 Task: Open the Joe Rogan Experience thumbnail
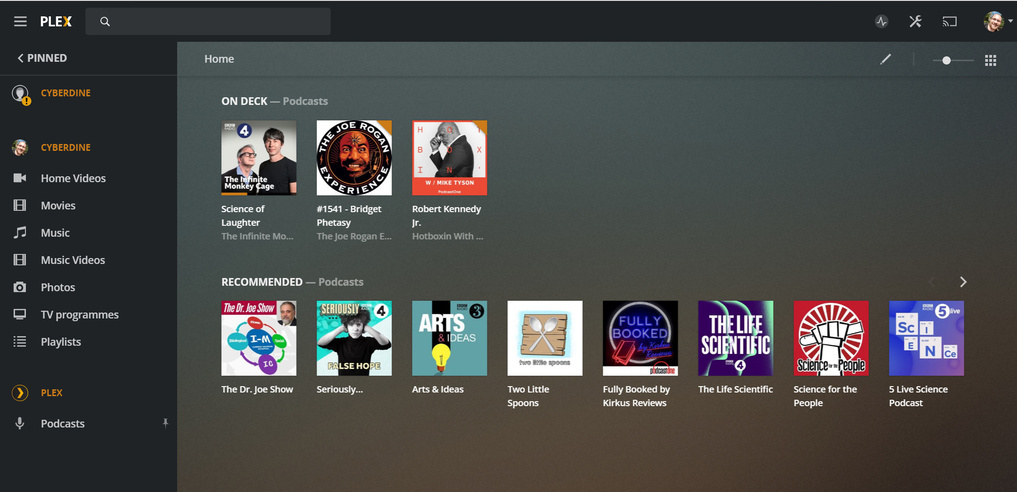pyautogui.click(x=354, y=158)
